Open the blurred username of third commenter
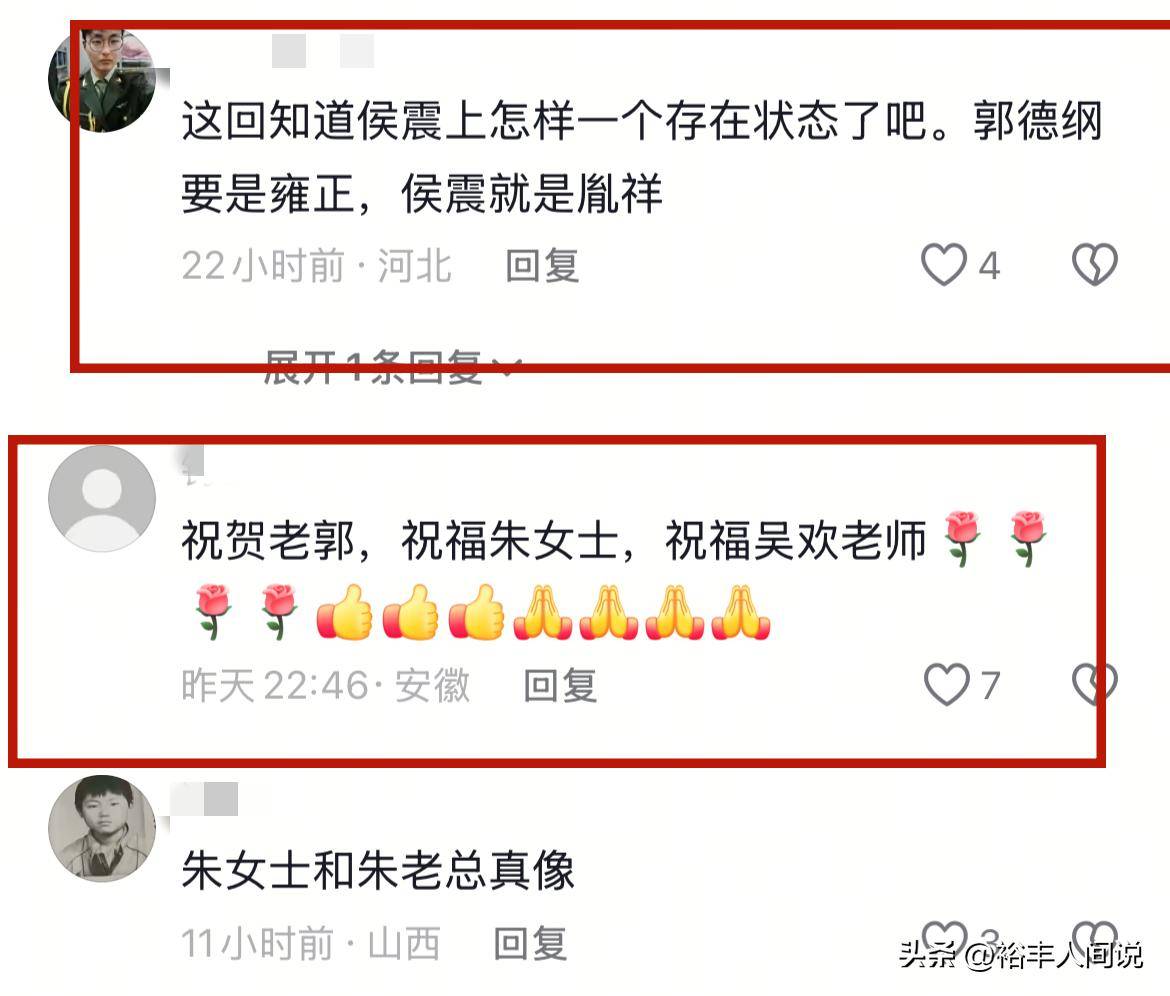Screen dimensions: 1170x996 pyautogui.click(x=204, y=799)
